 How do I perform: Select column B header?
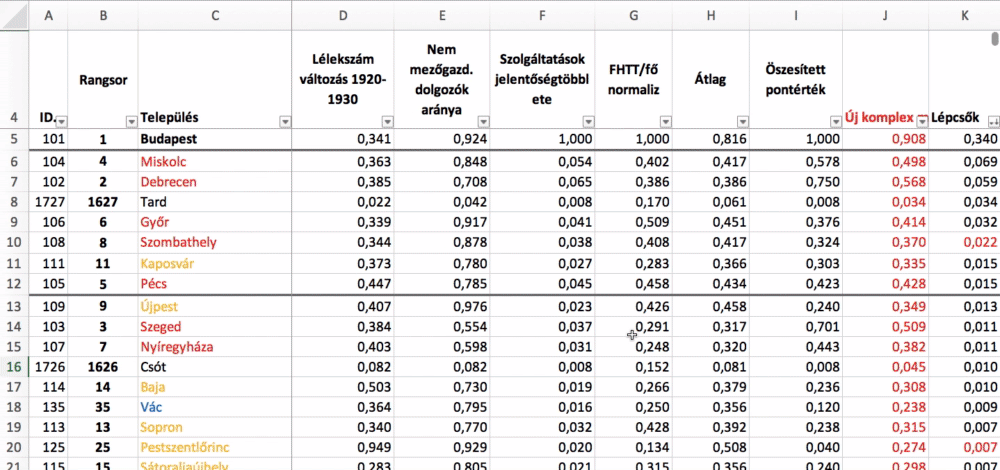tap(103, 16)
